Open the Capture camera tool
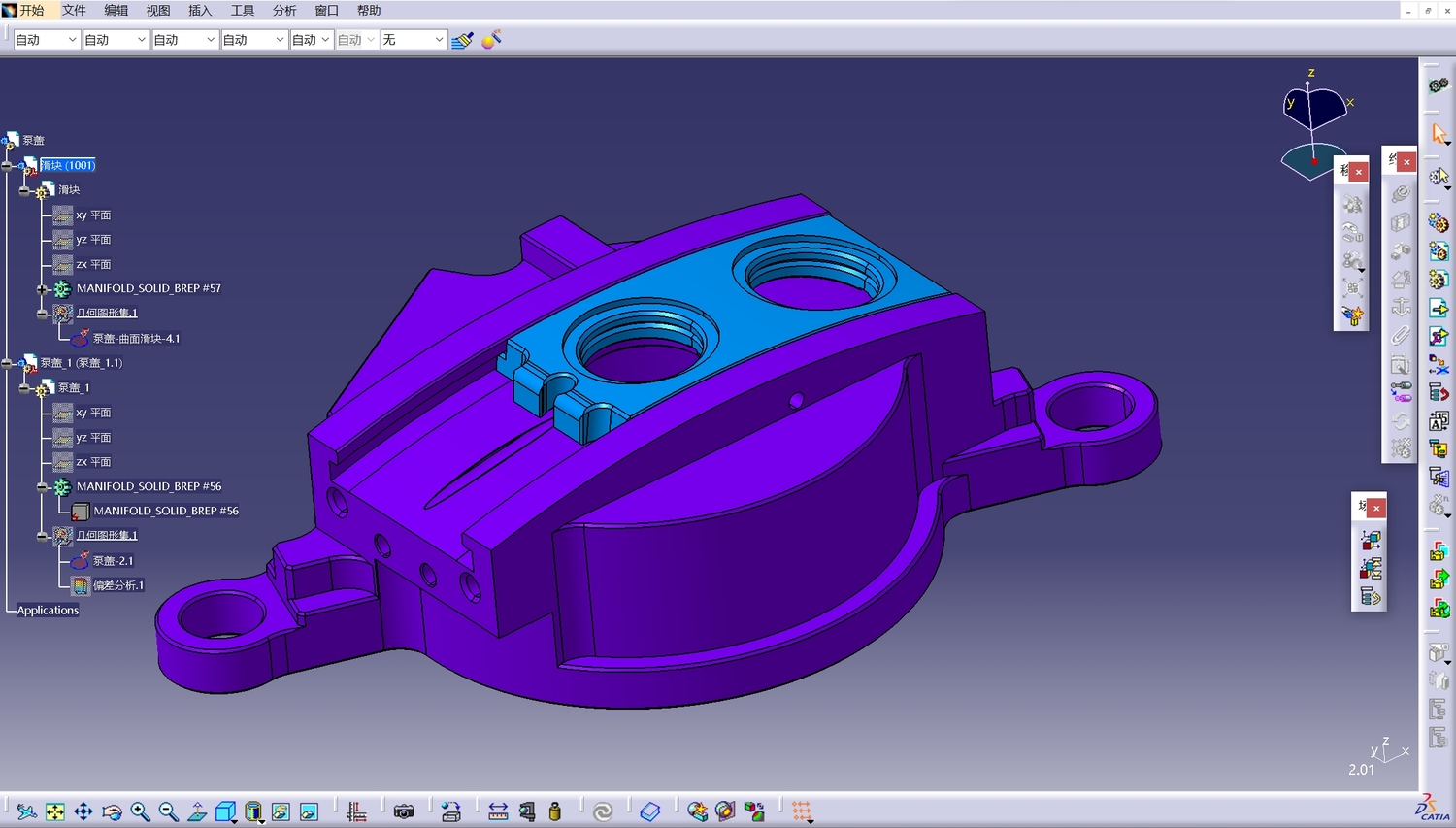Image resolution: width=1456 pixels, height=828 pixels. (x=404, y=811)
